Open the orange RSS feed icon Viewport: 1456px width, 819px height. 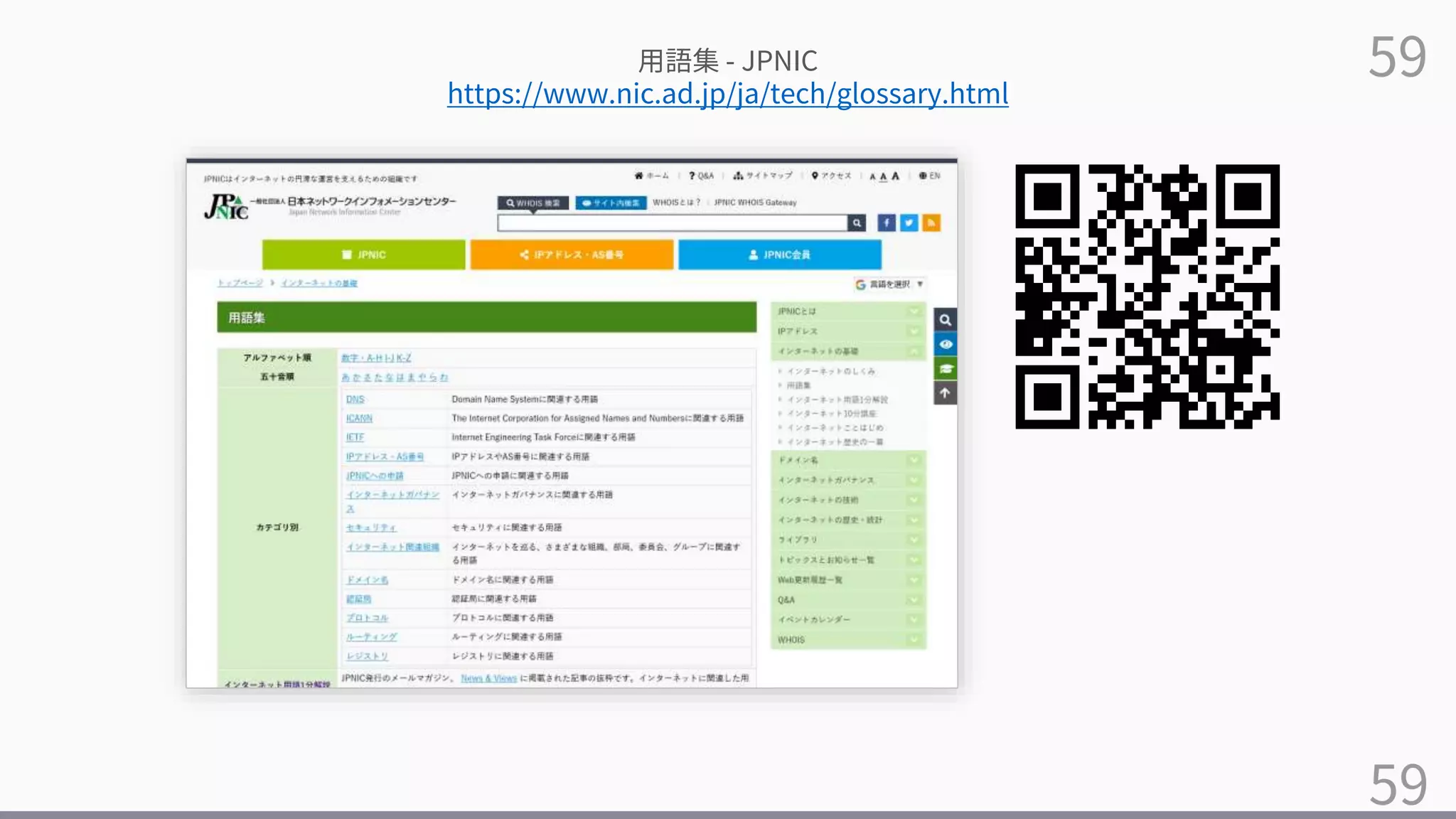pyautogui.click(x=931, y=223)
